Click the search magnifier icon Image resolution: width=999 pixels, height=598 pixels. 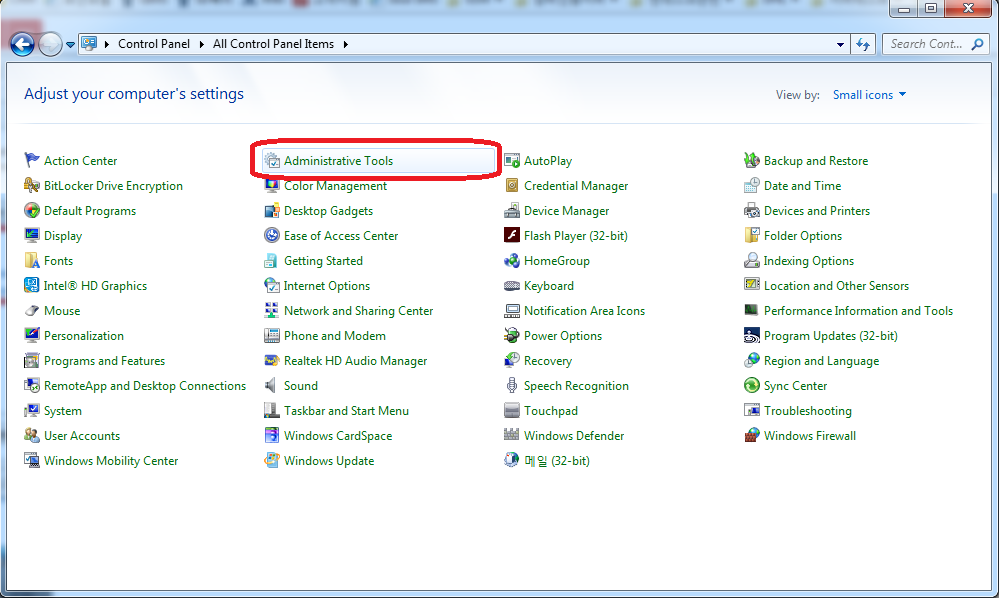pos(977,44)
